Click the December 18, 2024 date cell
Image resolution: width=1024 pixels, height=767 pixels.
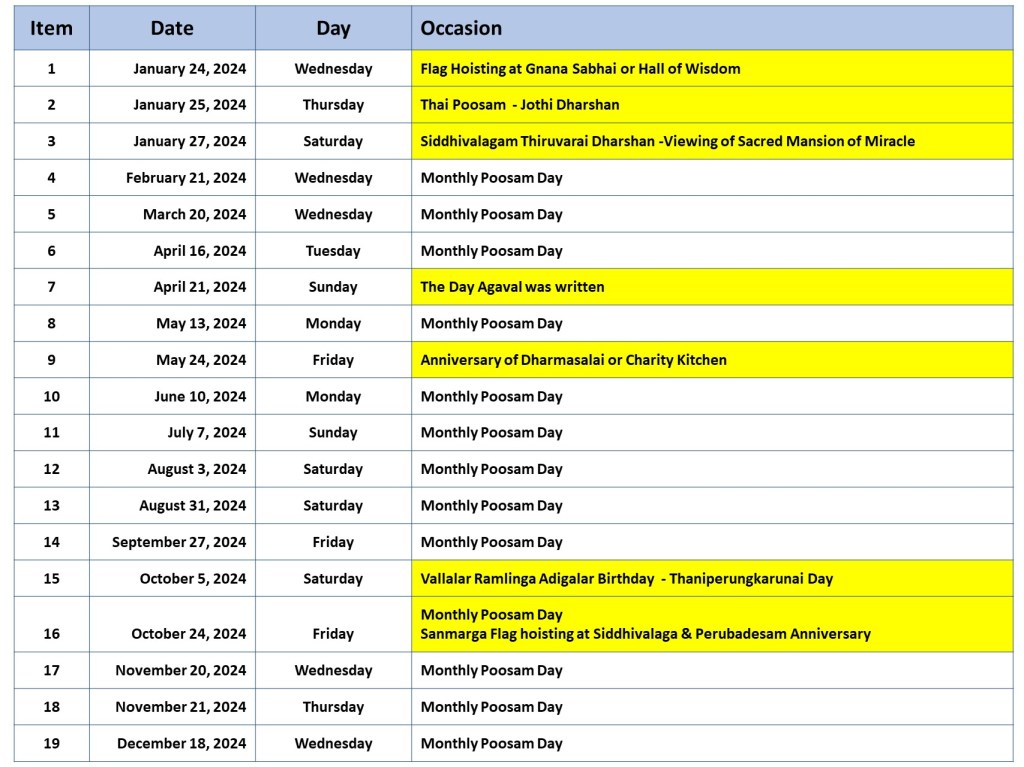click(181, 743)
